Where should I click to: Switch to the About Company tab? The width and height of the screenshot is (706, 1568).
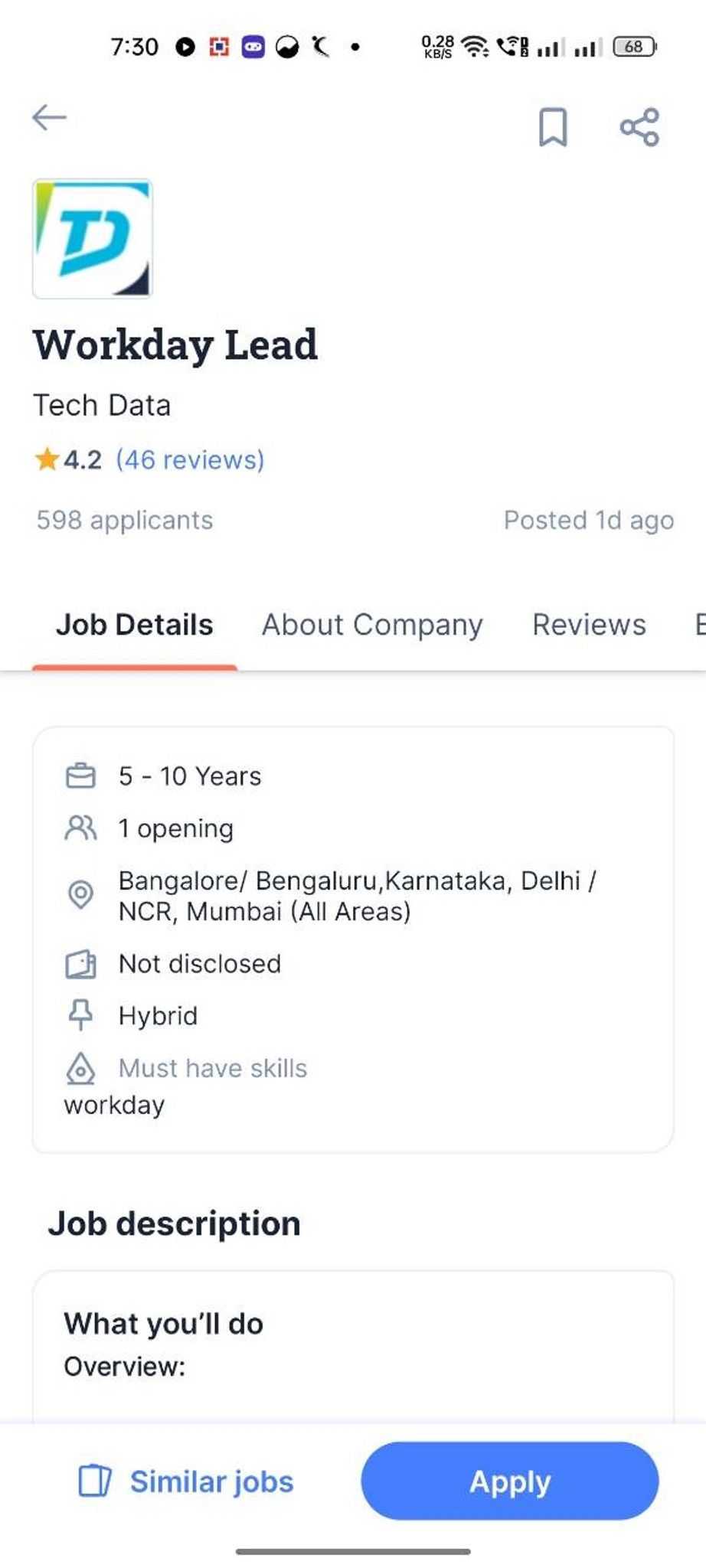pos(372,625)
